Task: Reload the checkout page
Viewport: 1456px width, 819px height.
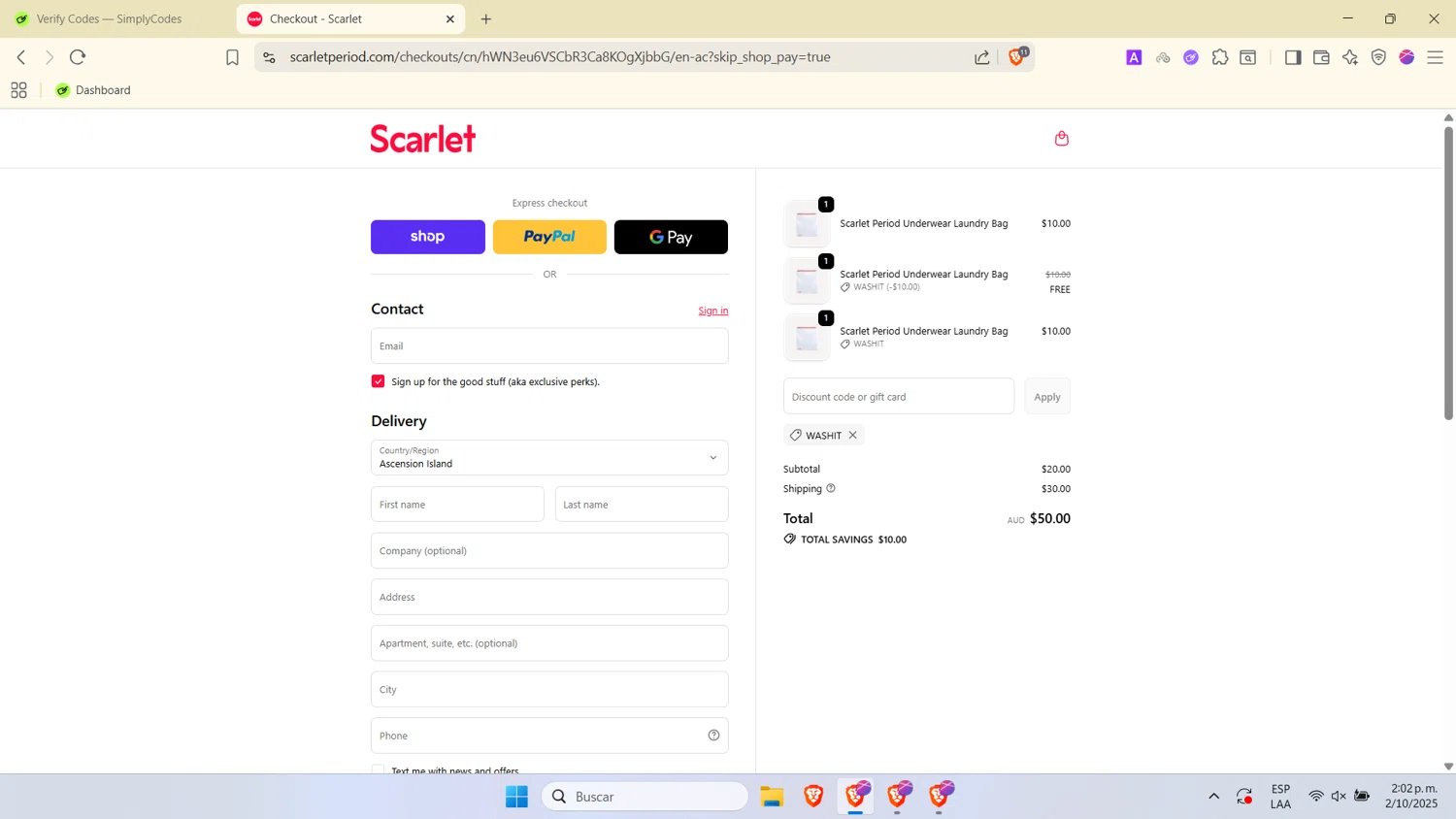Action: (x=78, y=57)
